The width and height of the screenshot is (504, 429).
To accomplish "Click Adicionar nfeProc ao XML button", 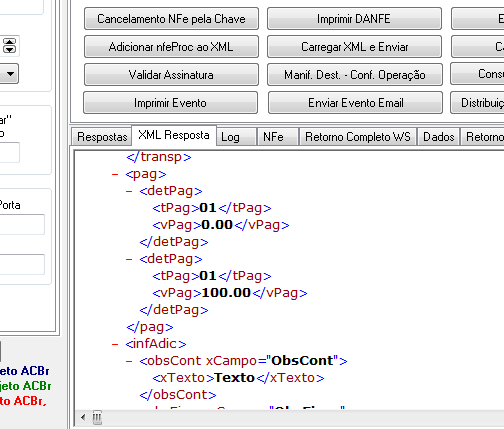I will pos(171,47).
